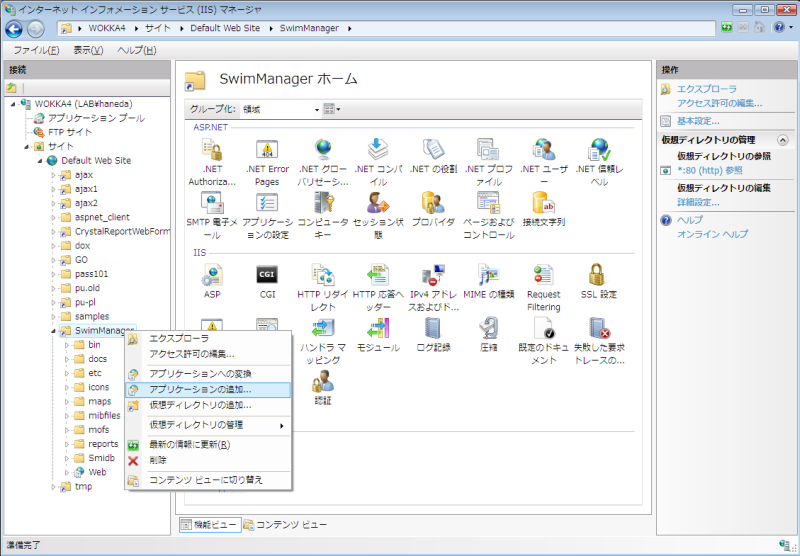This screenshot has height=556, width=800.
Task: Click the Back navigation arrow button
Action: pyautogui.click(x=14, y=29)
